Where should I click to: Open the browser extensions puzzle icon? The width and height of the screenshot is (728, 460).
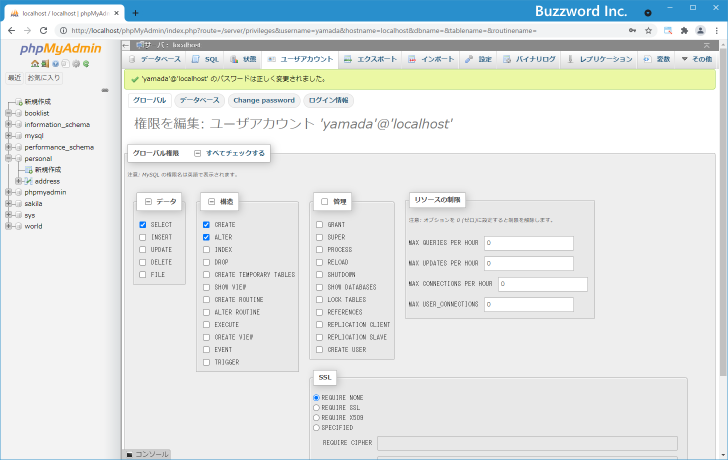683,30
